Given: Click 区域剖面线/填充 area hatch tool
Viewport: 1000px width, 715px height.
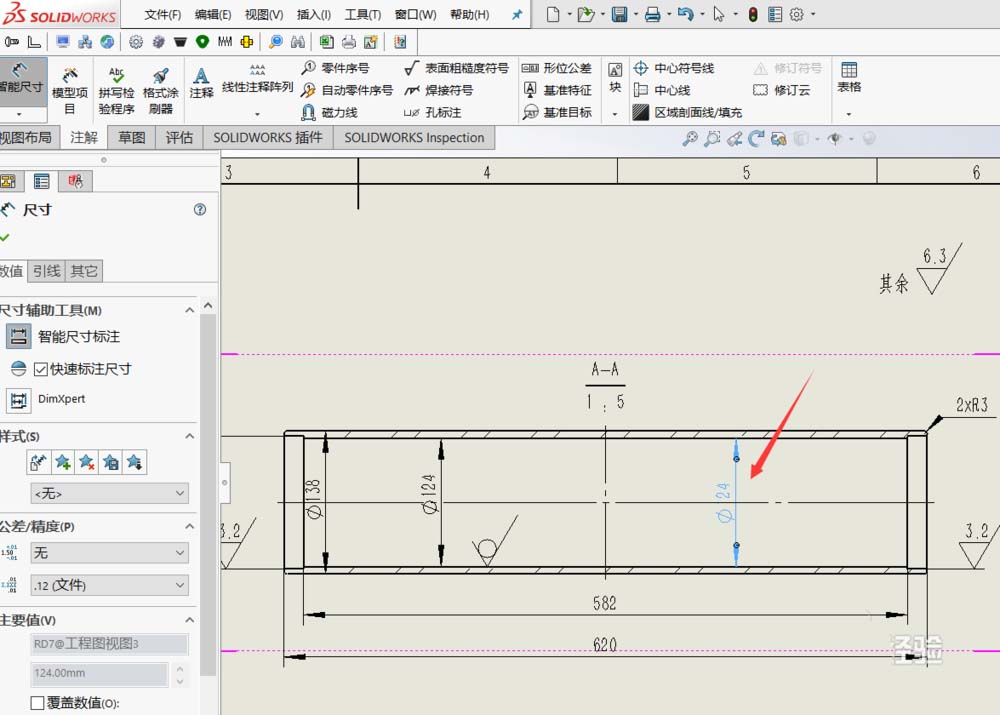Looking at the screenshot, I should point(688,112).
